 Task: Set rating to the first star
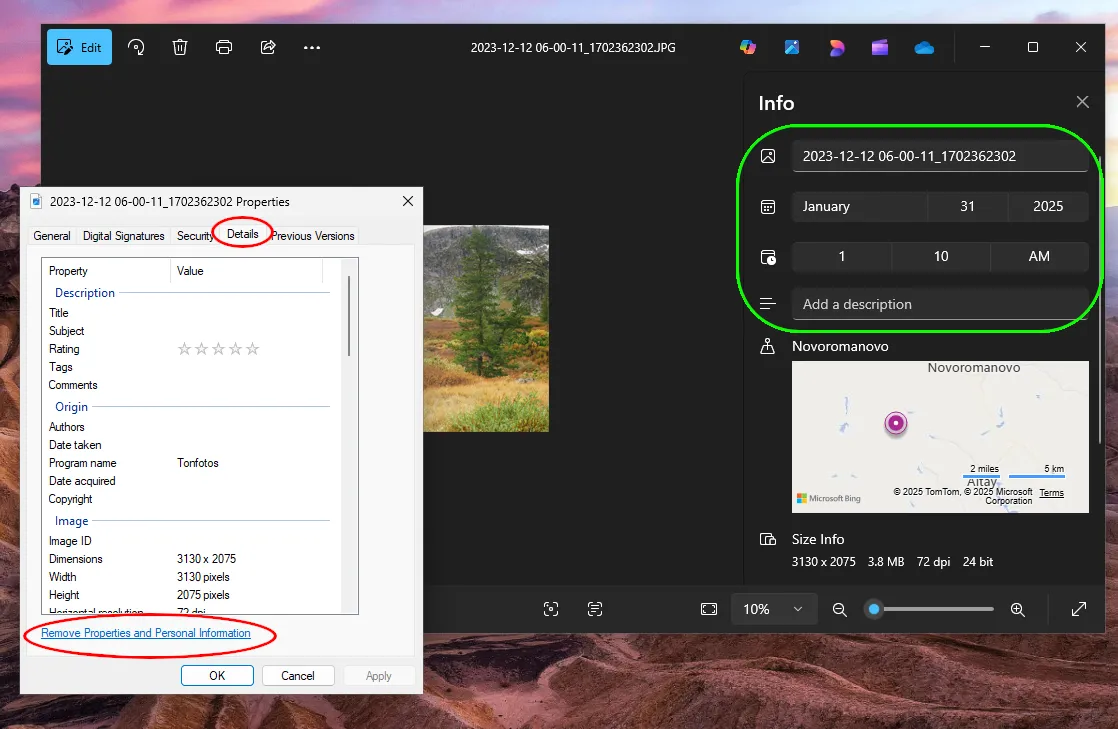point(184,349)
